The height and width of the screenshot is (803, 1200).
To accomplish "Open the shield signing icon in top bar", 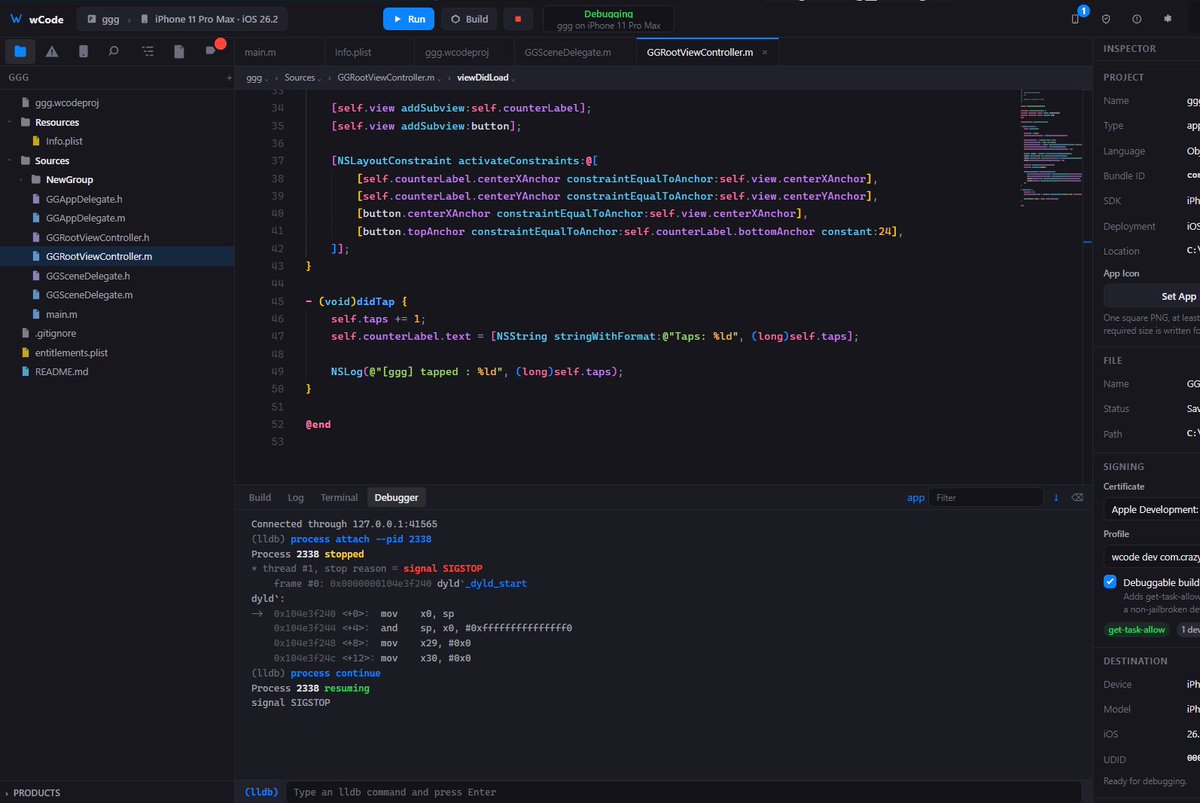I will (1106, 19).
